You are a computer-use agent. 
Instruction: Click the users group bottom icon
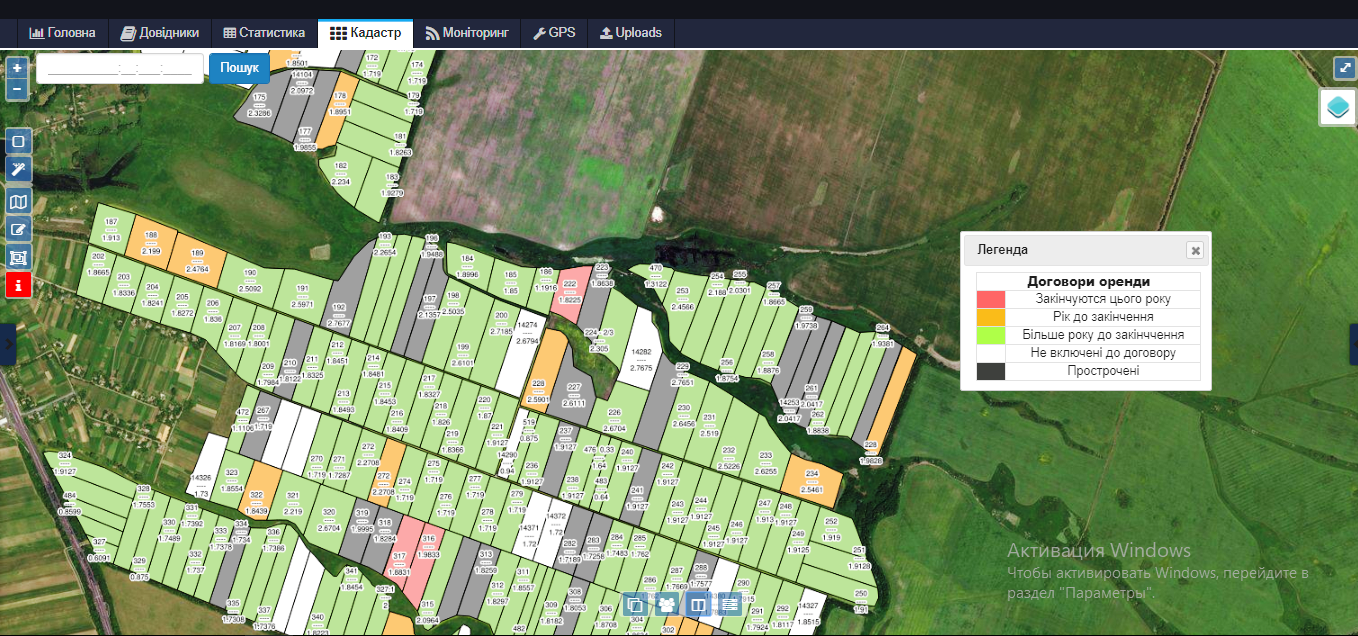666,604
